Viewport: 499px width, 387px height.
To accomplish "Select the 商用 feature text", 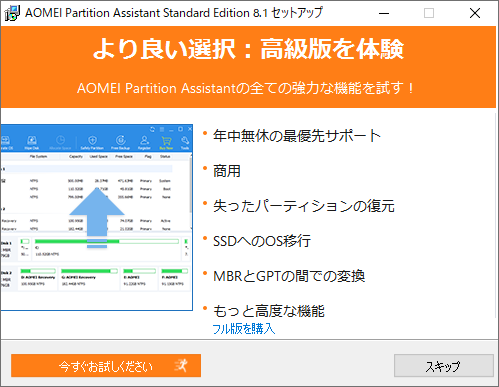I will click(227, 171).
